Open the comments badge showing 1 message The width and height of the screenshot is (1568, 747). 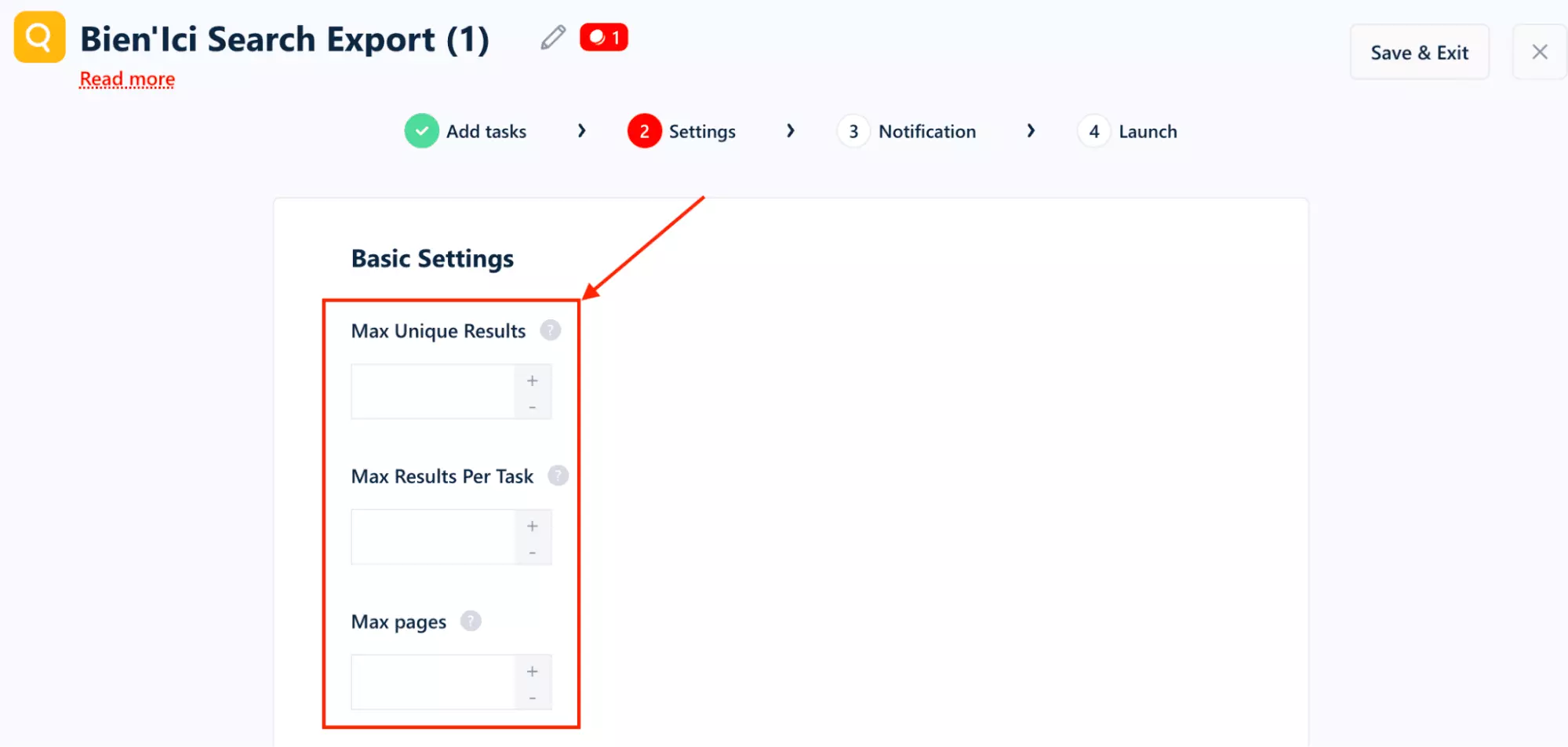(603, 37)
